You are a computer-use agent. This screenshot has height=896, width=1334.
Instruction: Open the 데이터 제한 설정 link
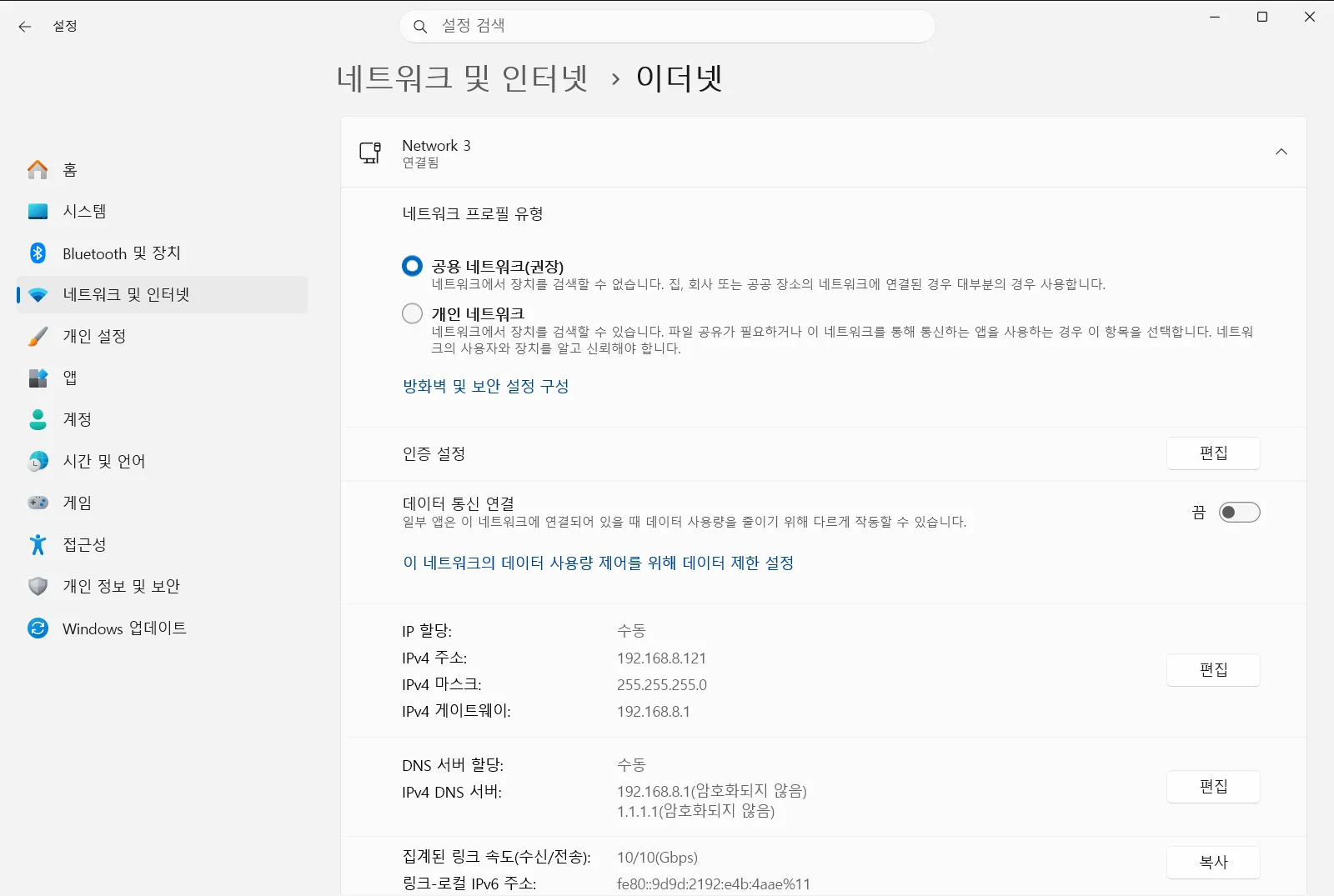598,563
